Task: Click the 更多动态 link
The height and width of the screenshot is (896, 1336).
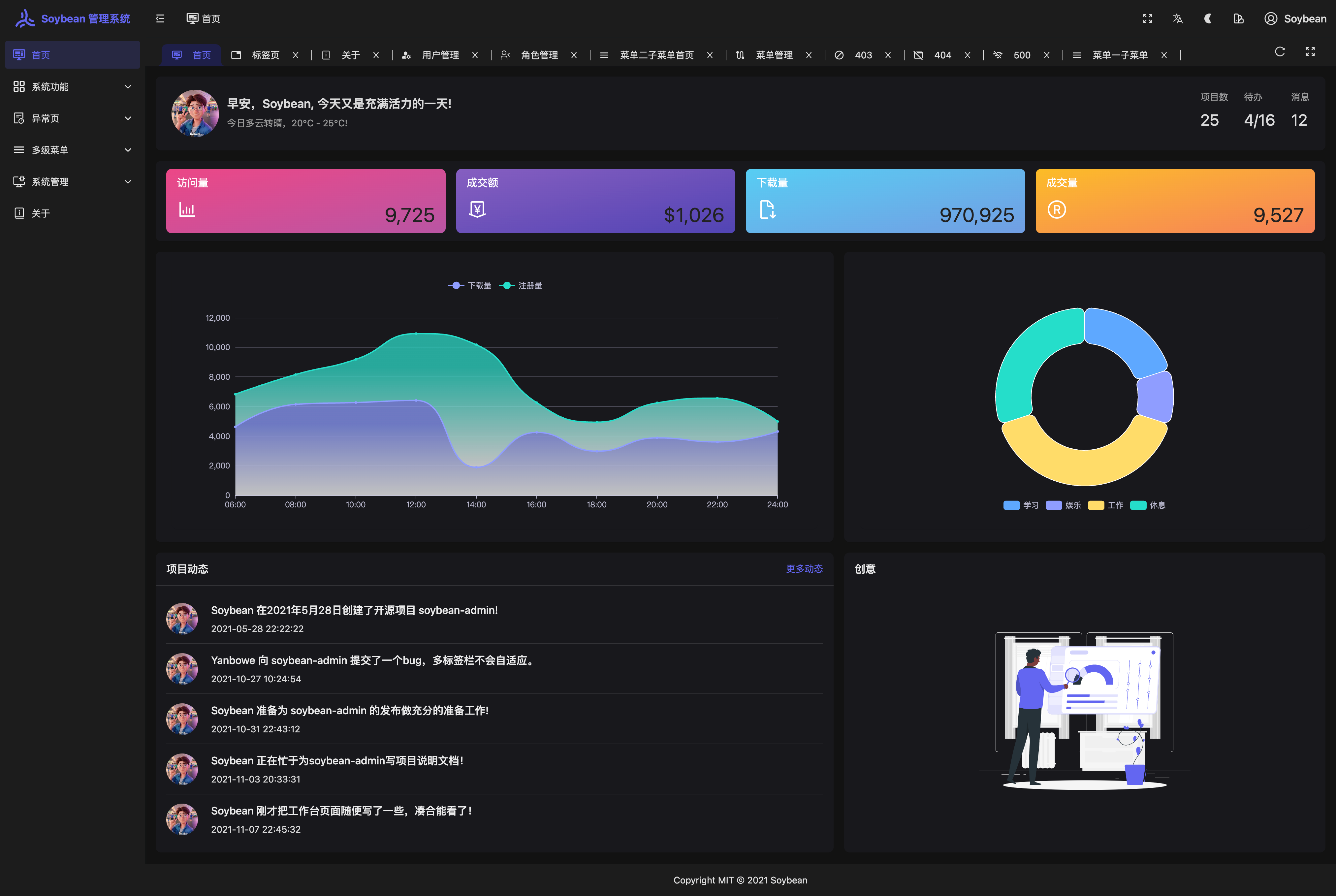Action: (804, 568)
